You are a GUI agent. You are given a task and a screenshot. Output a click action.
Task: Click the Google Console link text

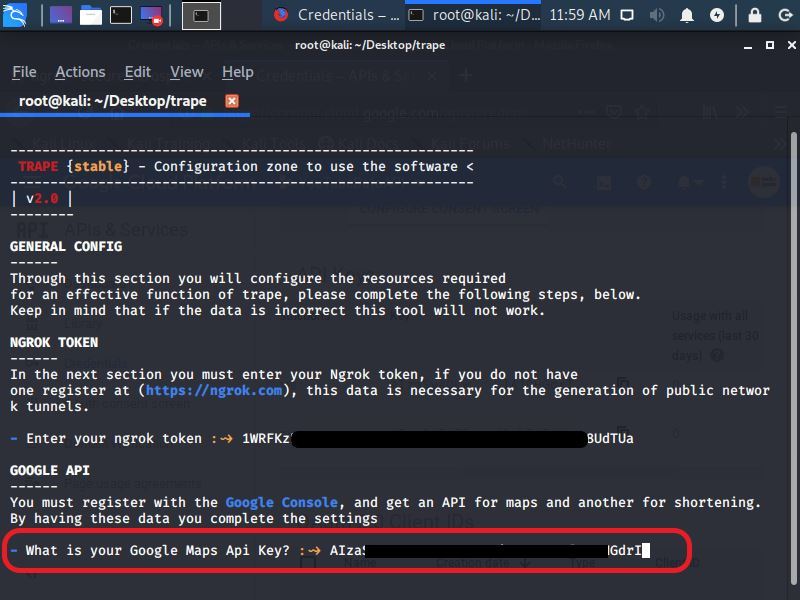[282, 502]
